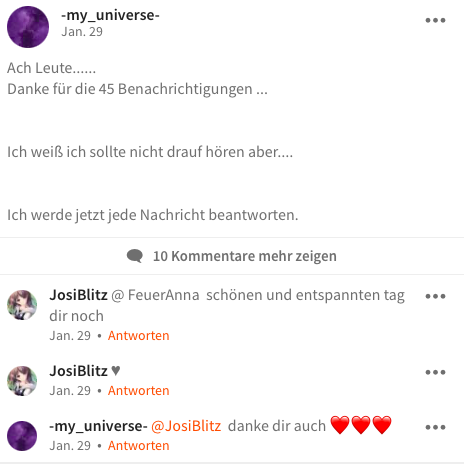464x464 pixels.
Task: Open more options for the main post
Action: tap(435, 20)
